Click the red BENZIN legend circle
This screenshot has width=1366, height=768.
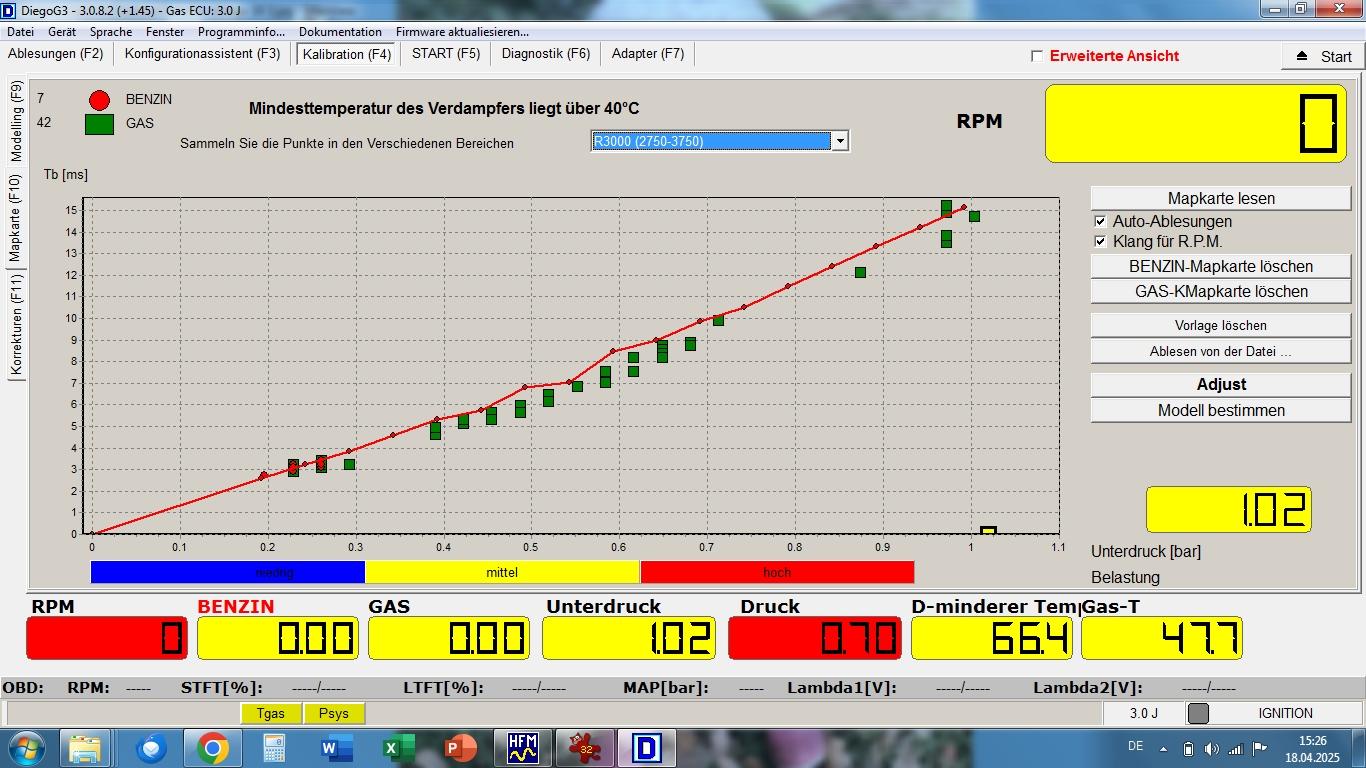98,100
